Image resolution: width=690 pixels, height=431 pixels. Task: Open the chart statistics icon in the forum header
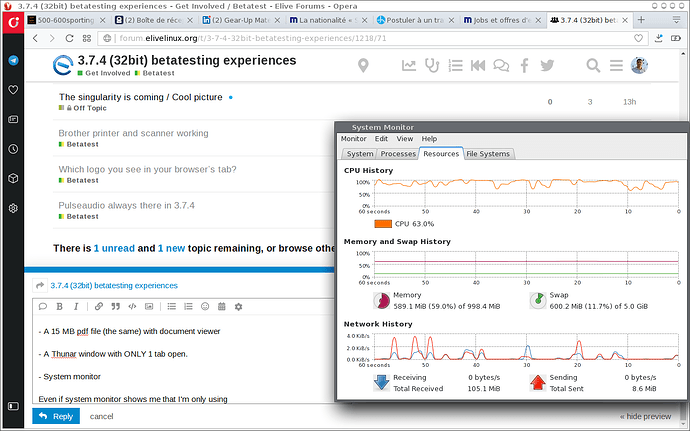[408, 66]
